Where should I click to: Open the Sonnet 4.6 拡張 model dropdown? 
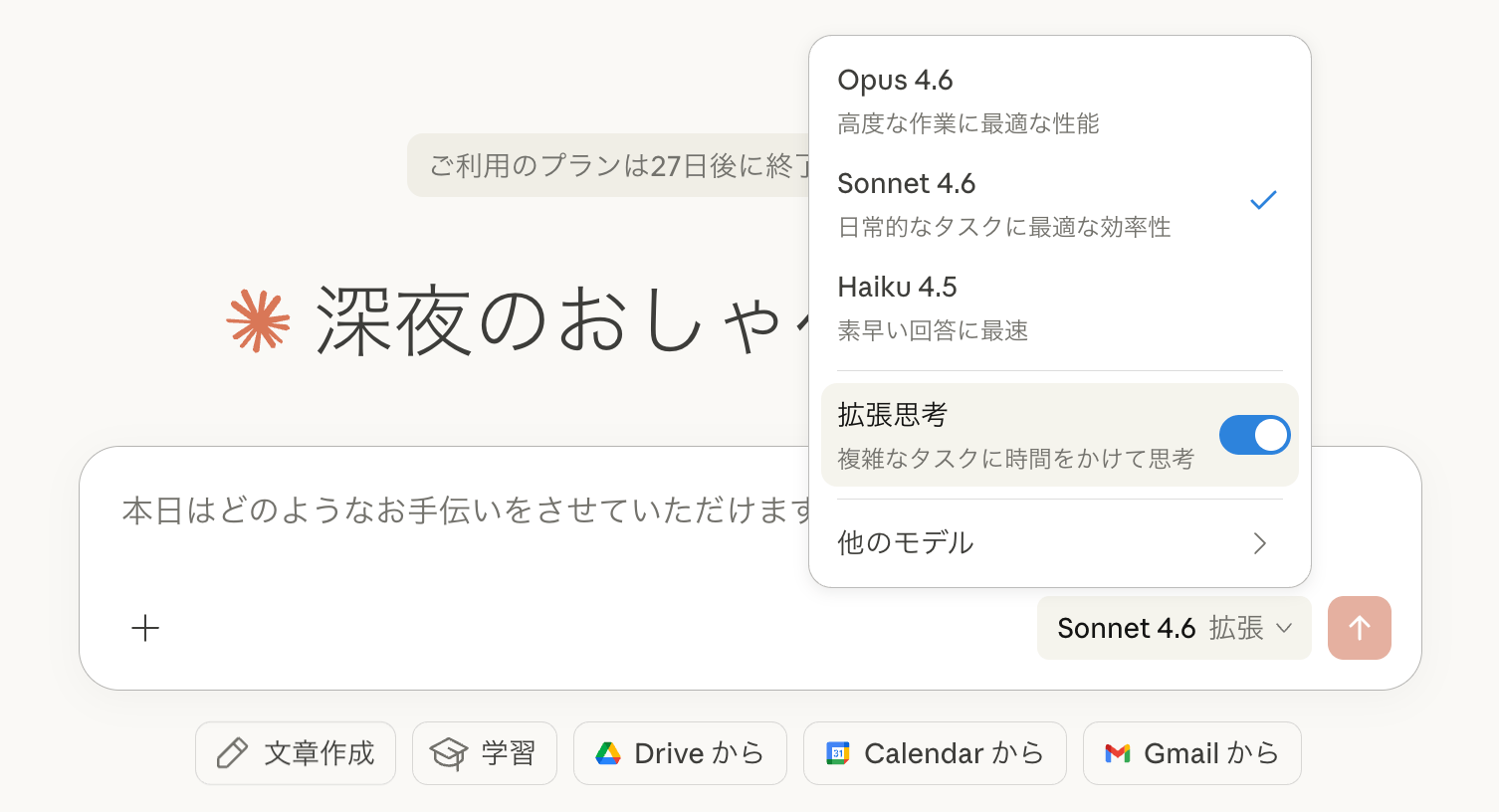click(1173, 628)
